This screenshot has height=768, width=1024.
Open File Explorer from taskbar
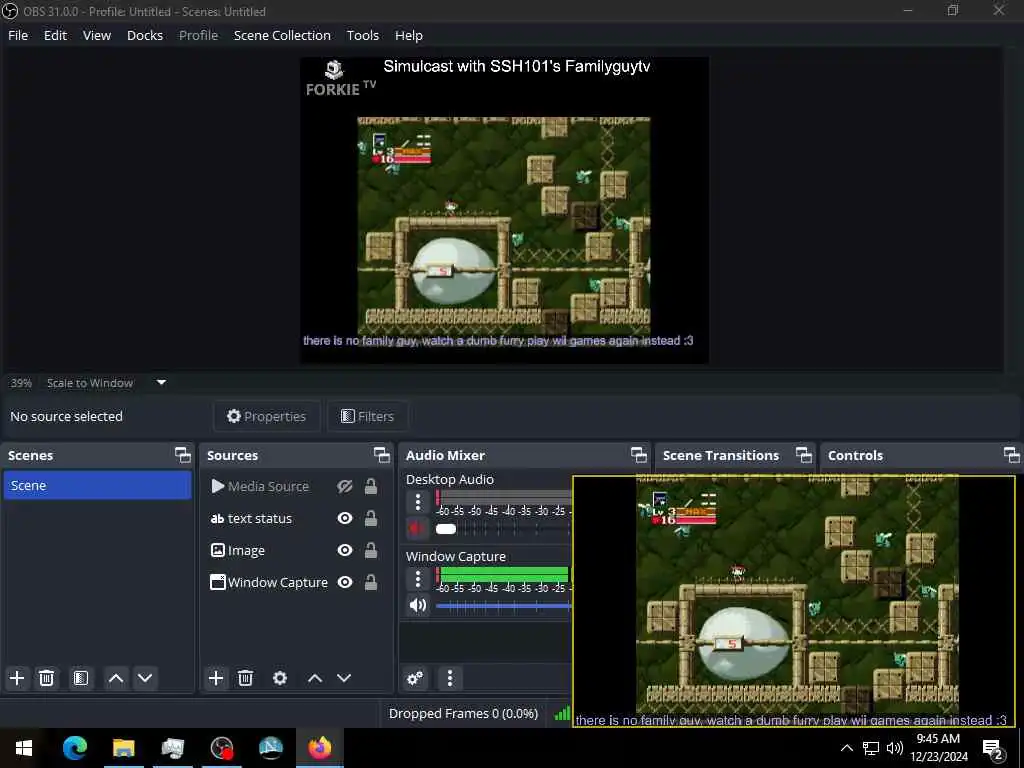tap(123, 748)
